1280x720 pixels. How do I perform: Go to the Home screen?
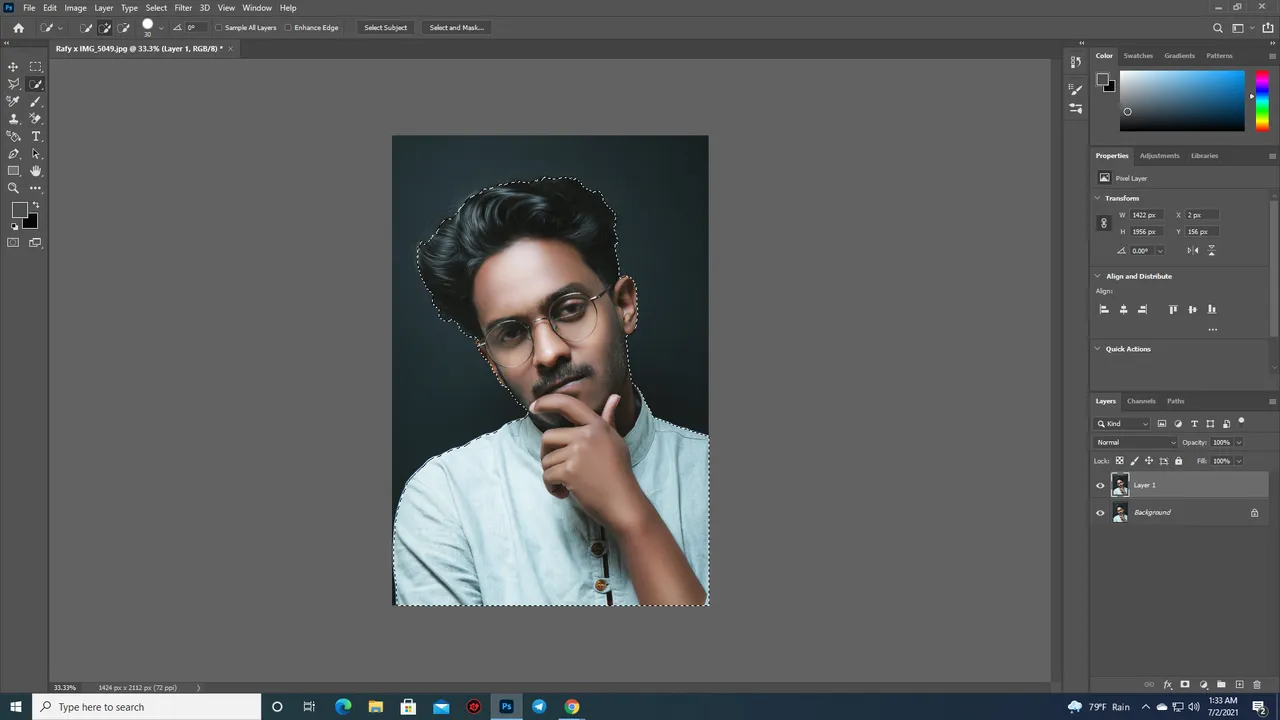point(18,28)
